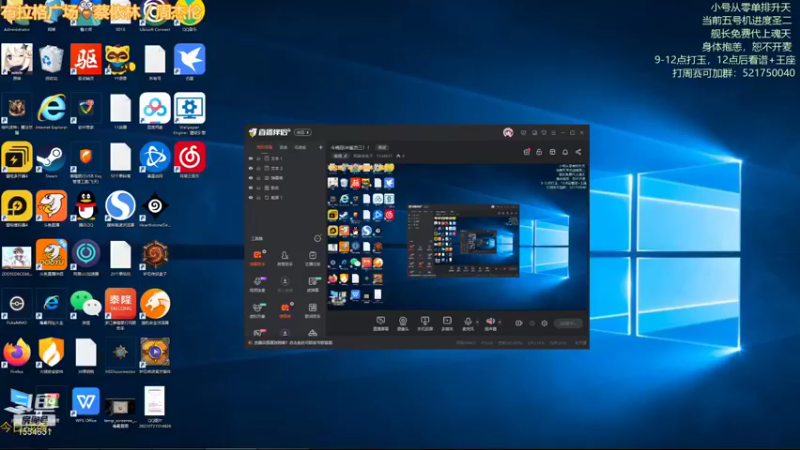Open first orange toolbox tool
Image resolution: width=800 pixels, height=450 pixels.
point(258,257)
